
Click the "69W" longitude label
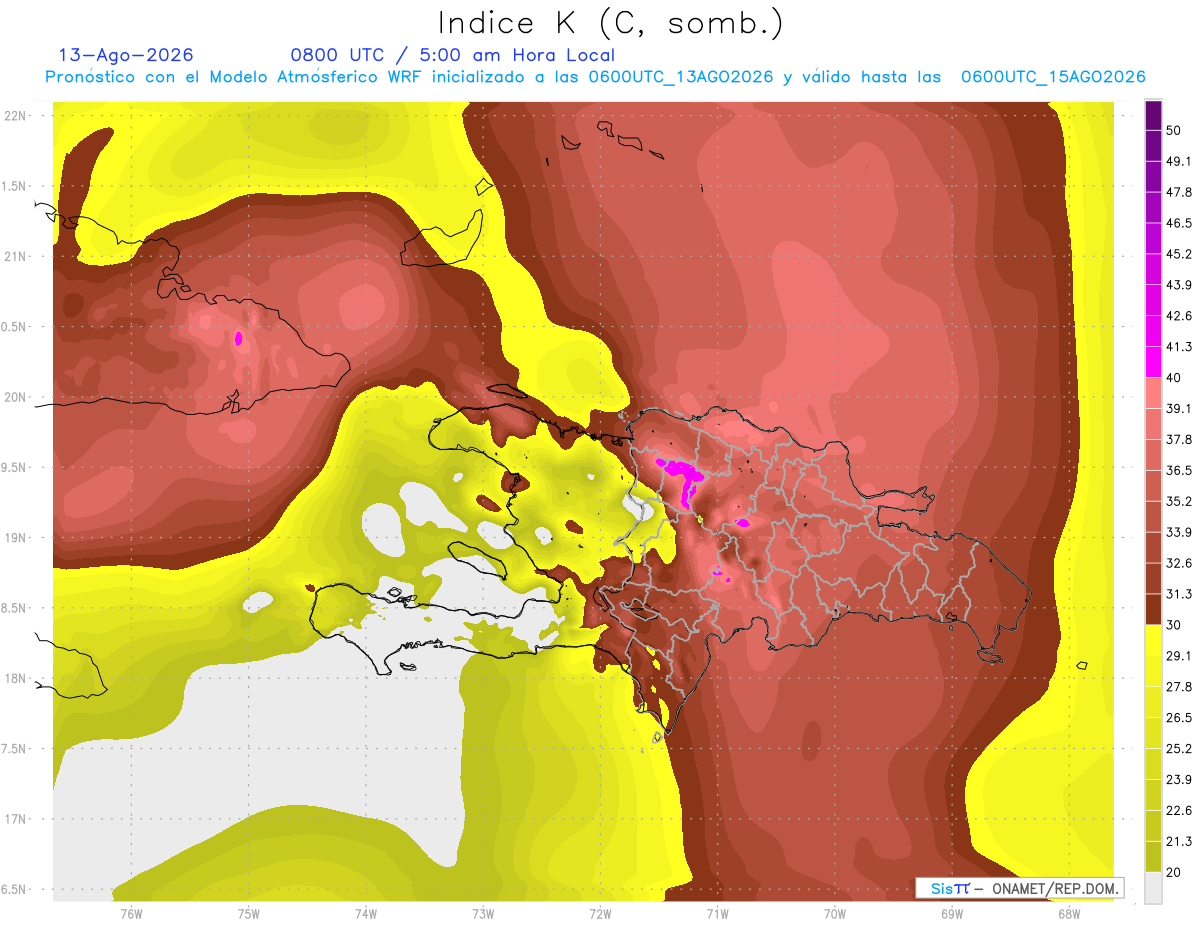point(952,913)
